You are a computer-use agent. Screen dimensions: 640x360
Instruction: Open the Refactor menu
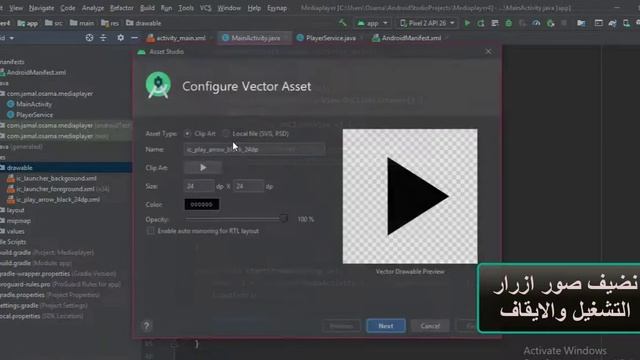[x=122, y=8]
